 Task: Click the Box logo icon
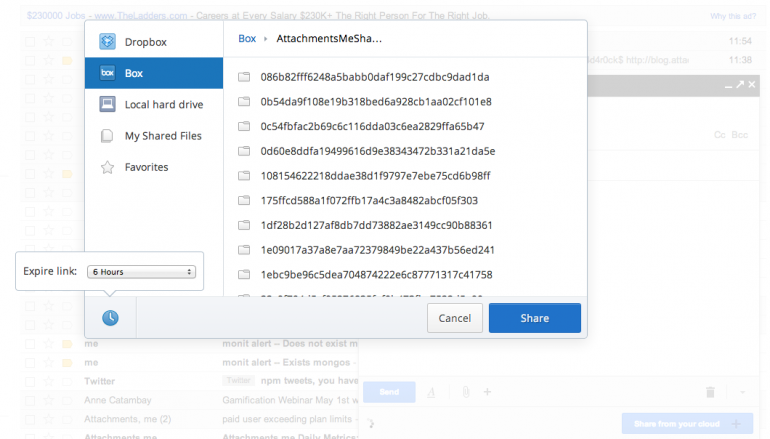tap(106, 73)
